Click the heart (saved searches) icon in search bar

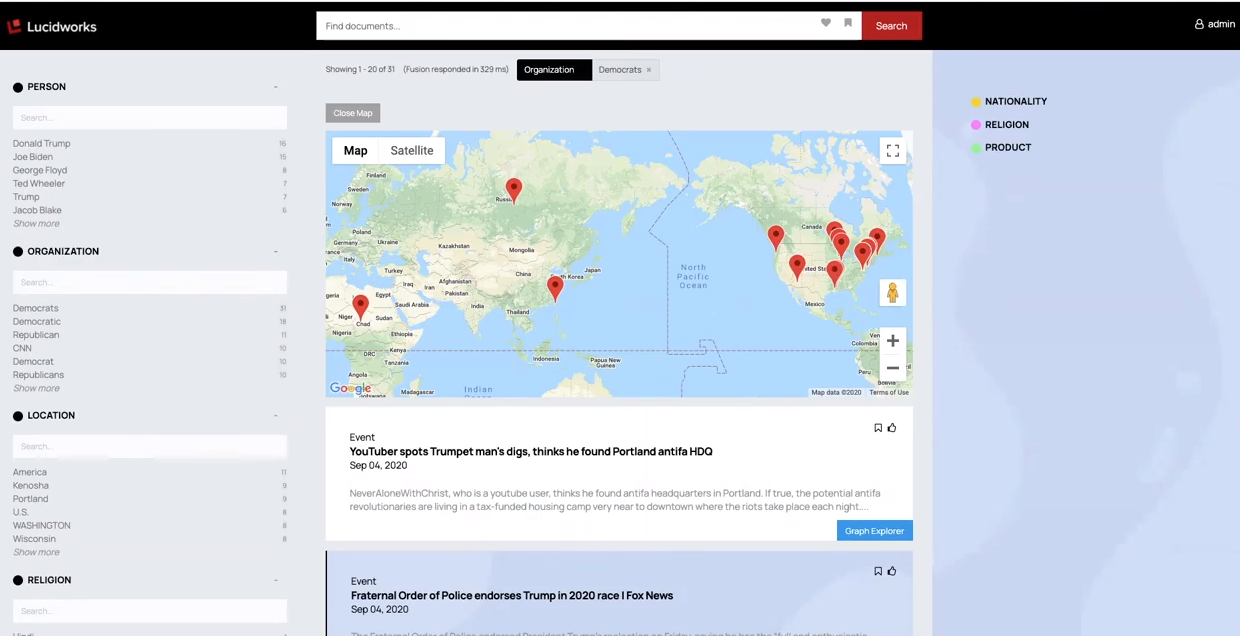[825, 23]
